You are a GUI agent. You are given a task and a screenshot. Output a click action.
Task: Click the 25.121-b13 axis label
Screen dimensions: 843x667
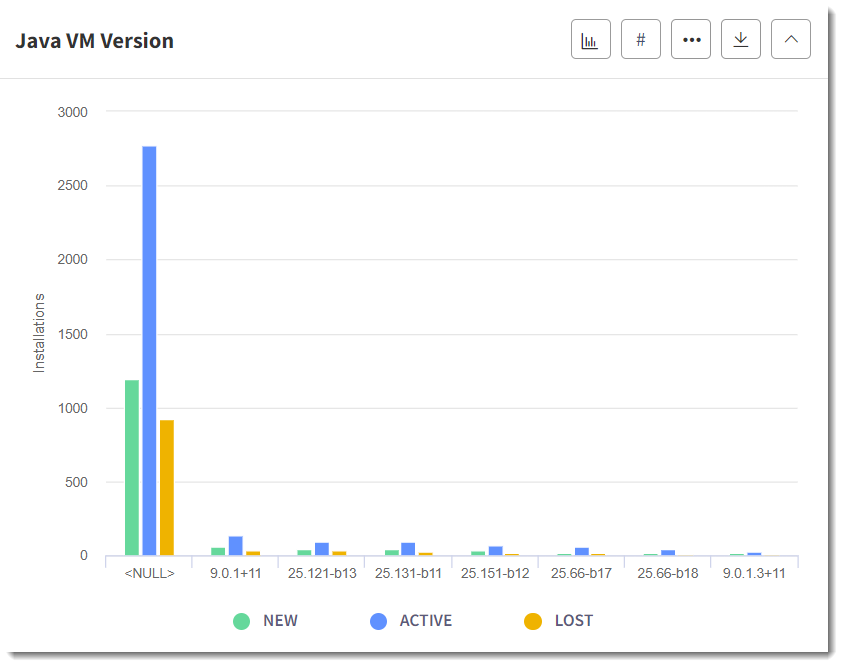322,573
